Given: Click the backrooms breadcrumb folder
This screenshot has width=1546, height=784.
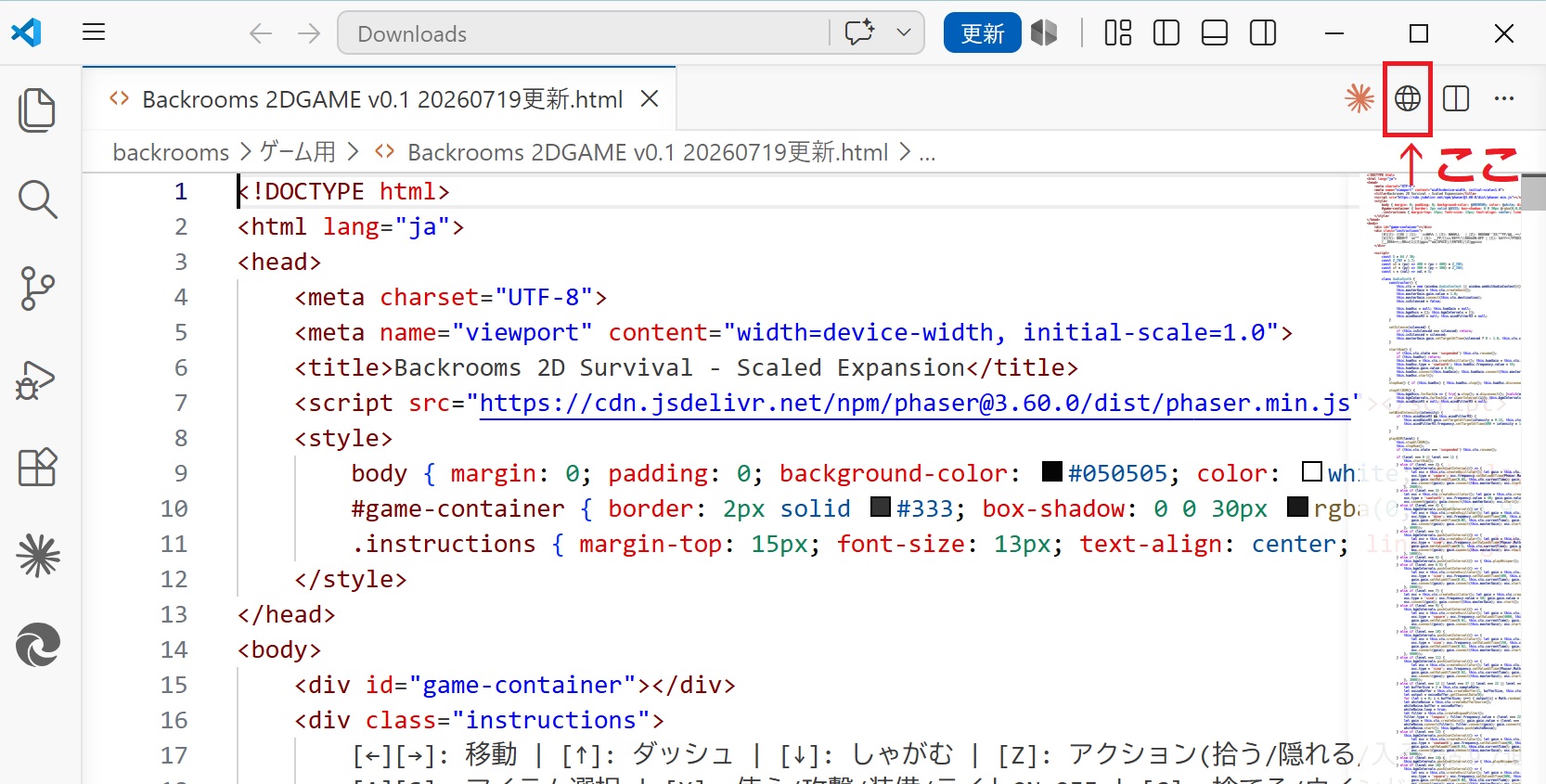Looking at the screenshot, I should click(x=171, y=152).
